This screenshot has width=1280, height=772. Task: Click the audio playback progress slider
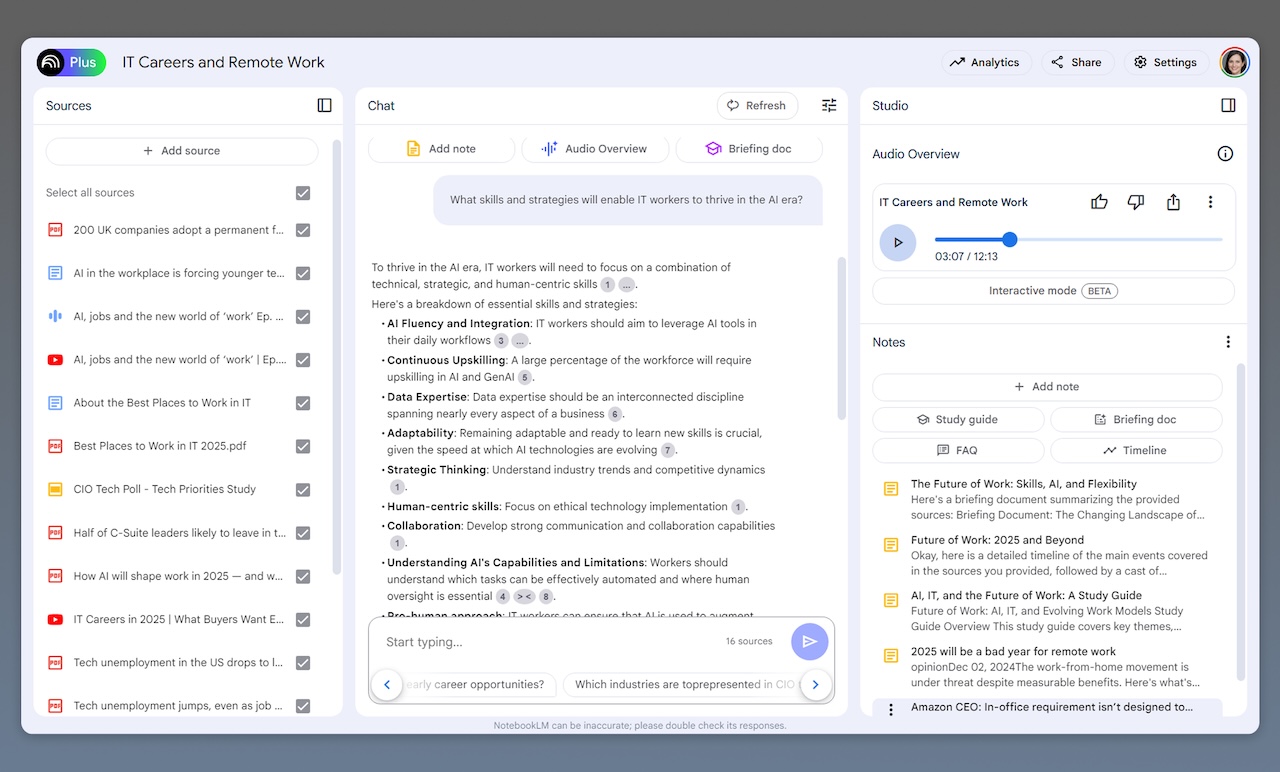(x=1009, y=239)
